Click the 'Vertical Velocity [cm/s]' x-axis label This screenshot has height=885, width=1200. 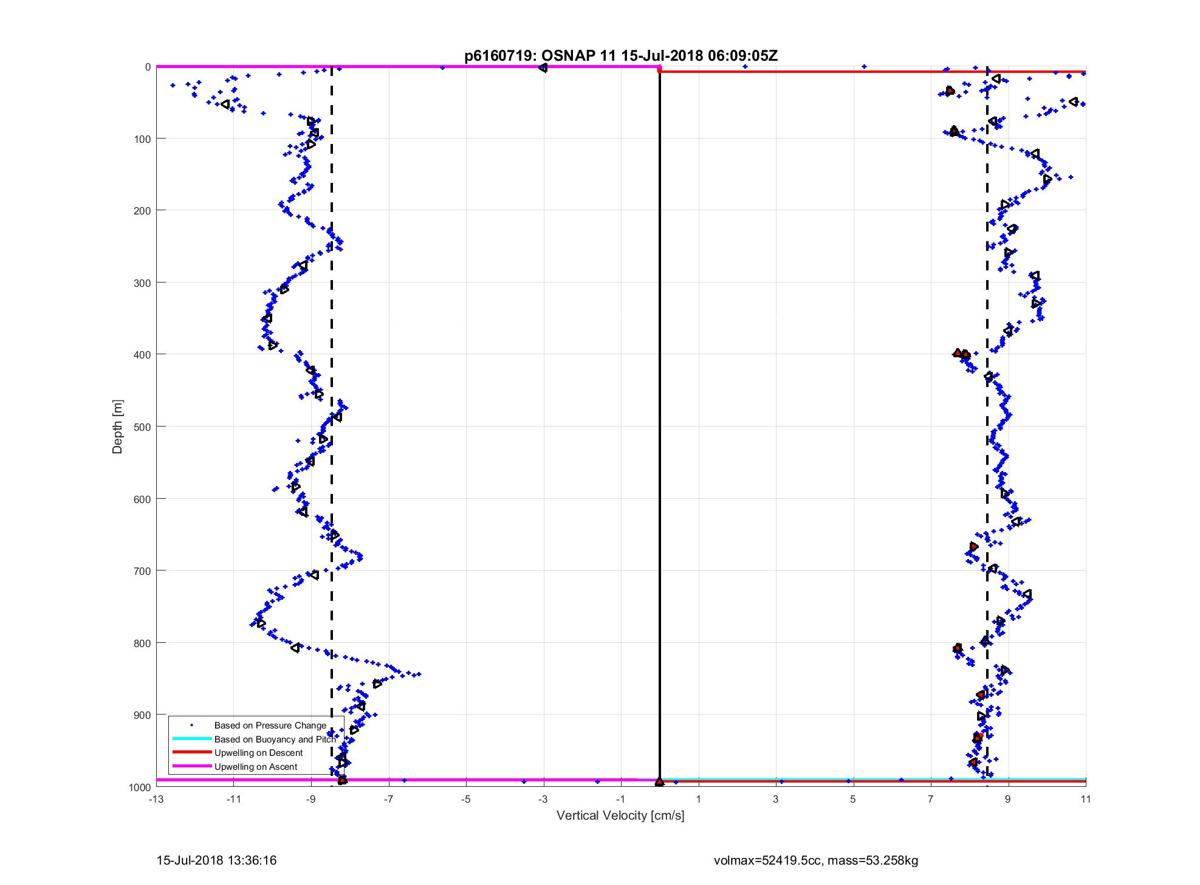point(620,816)
